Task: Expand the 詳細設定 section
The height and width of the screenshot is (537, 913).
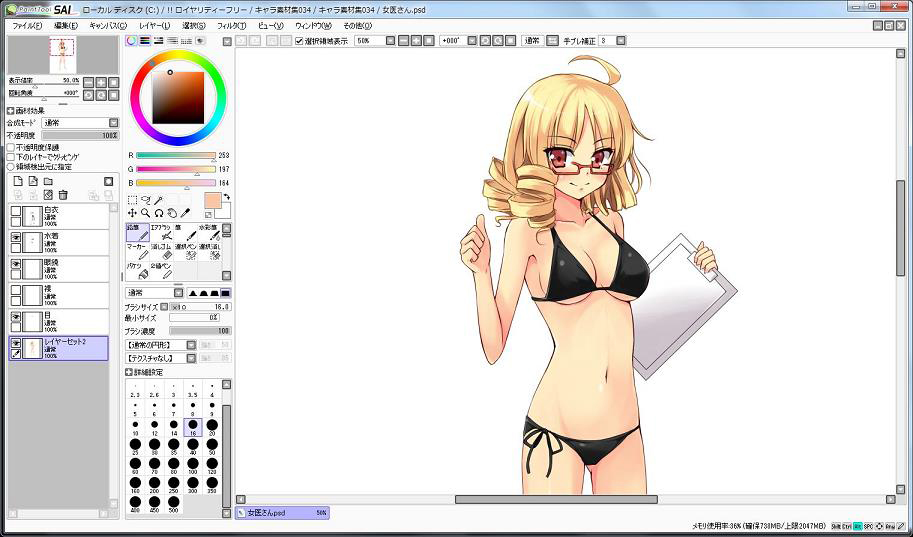Action: [130, 372]
